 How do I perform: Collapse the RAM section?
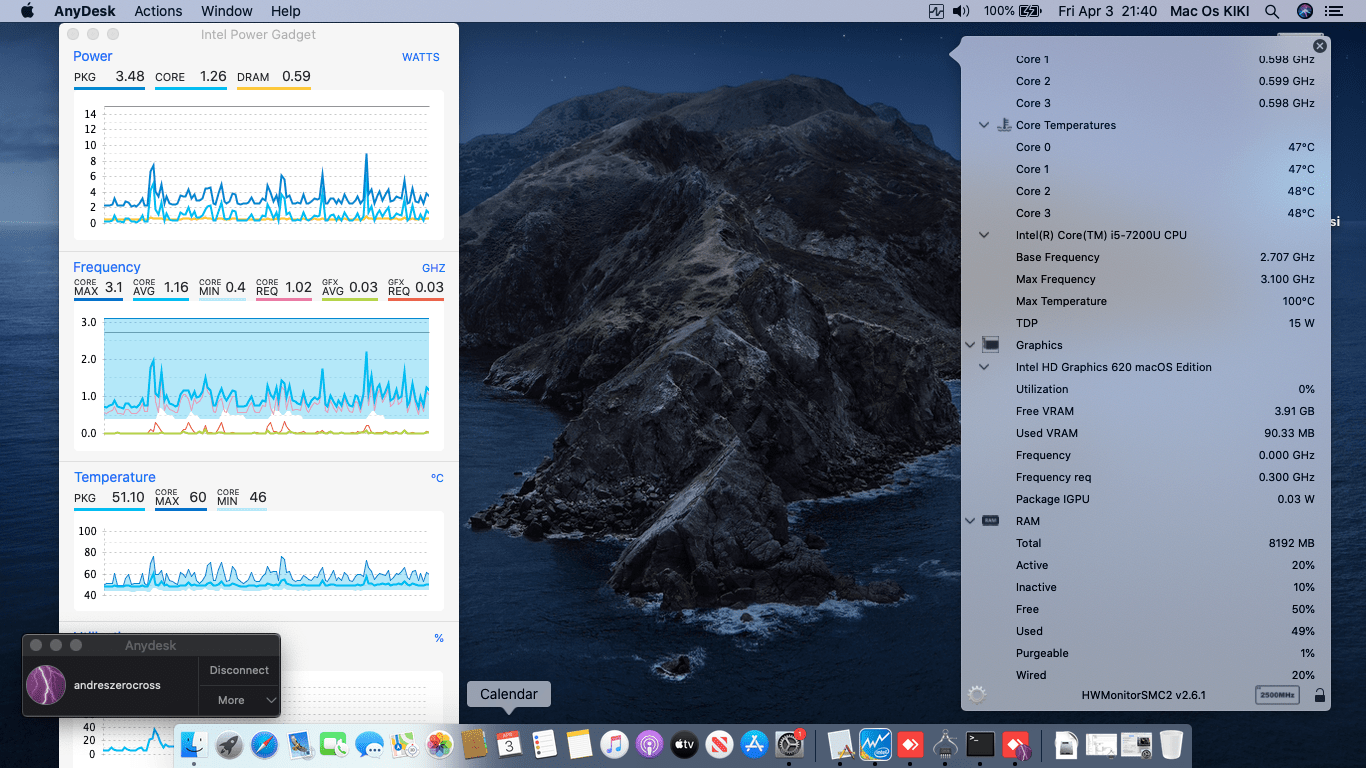[969, 521]
